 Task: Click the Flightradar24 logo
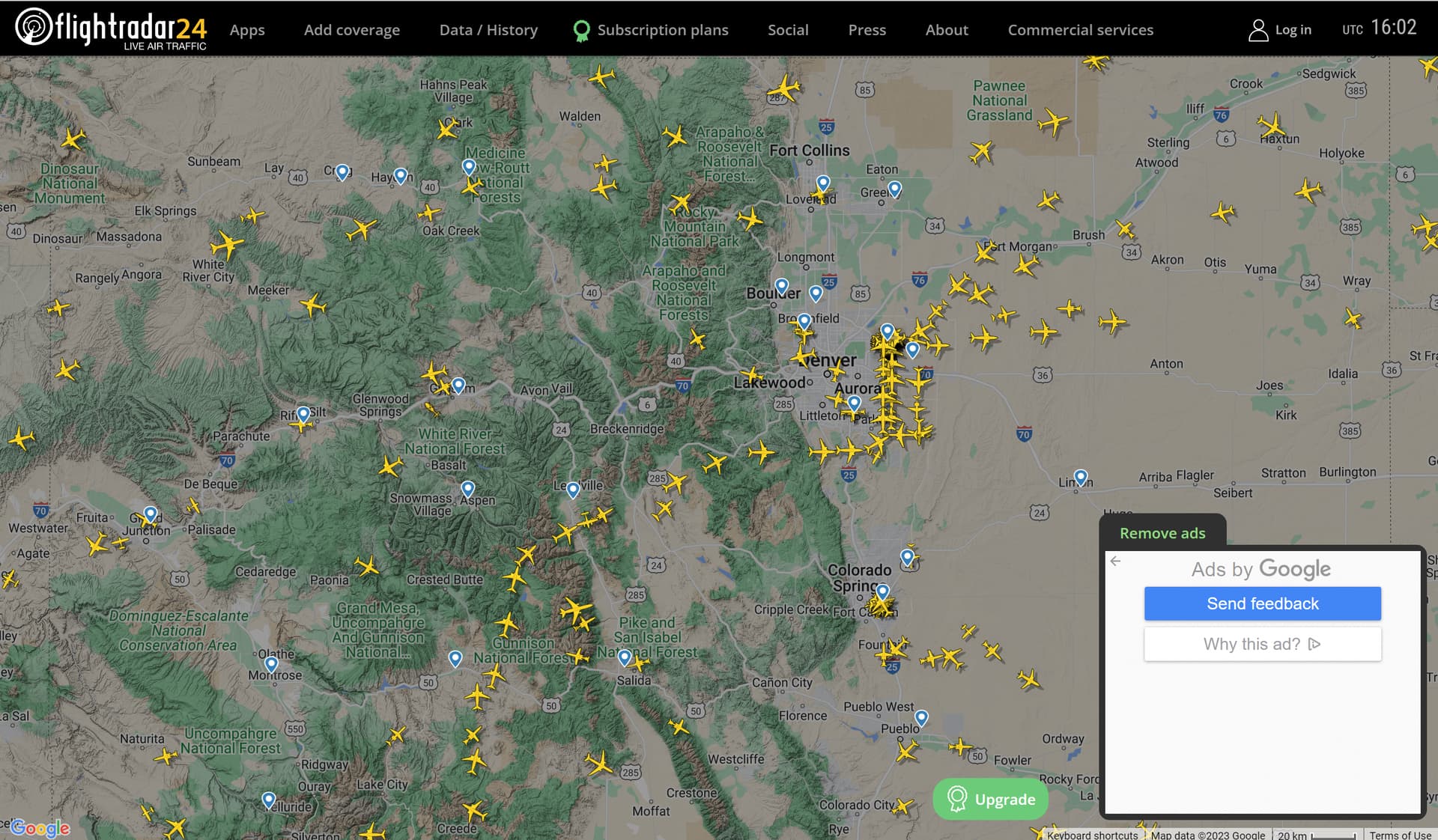[111, 28]
